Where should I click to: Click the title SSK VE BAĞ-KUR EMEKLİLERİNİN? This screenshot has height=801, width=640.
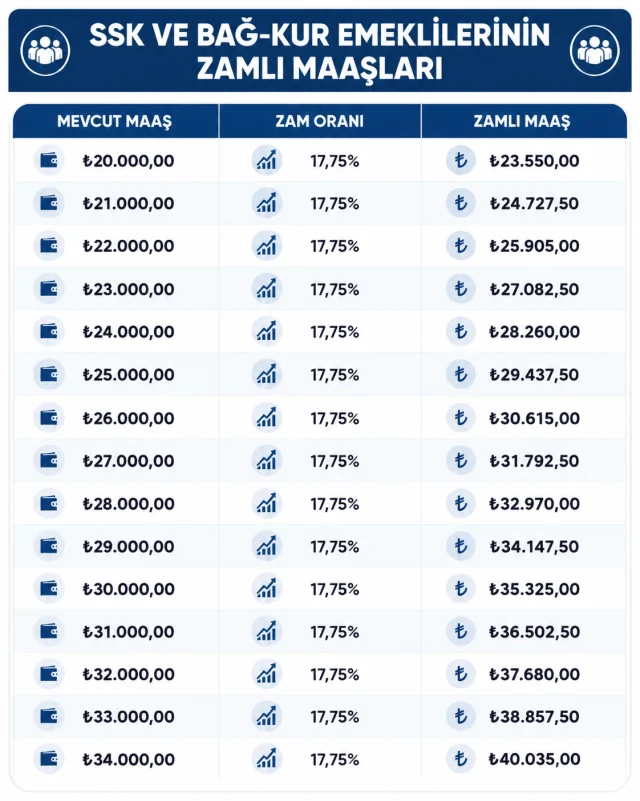tap(320, 35)
